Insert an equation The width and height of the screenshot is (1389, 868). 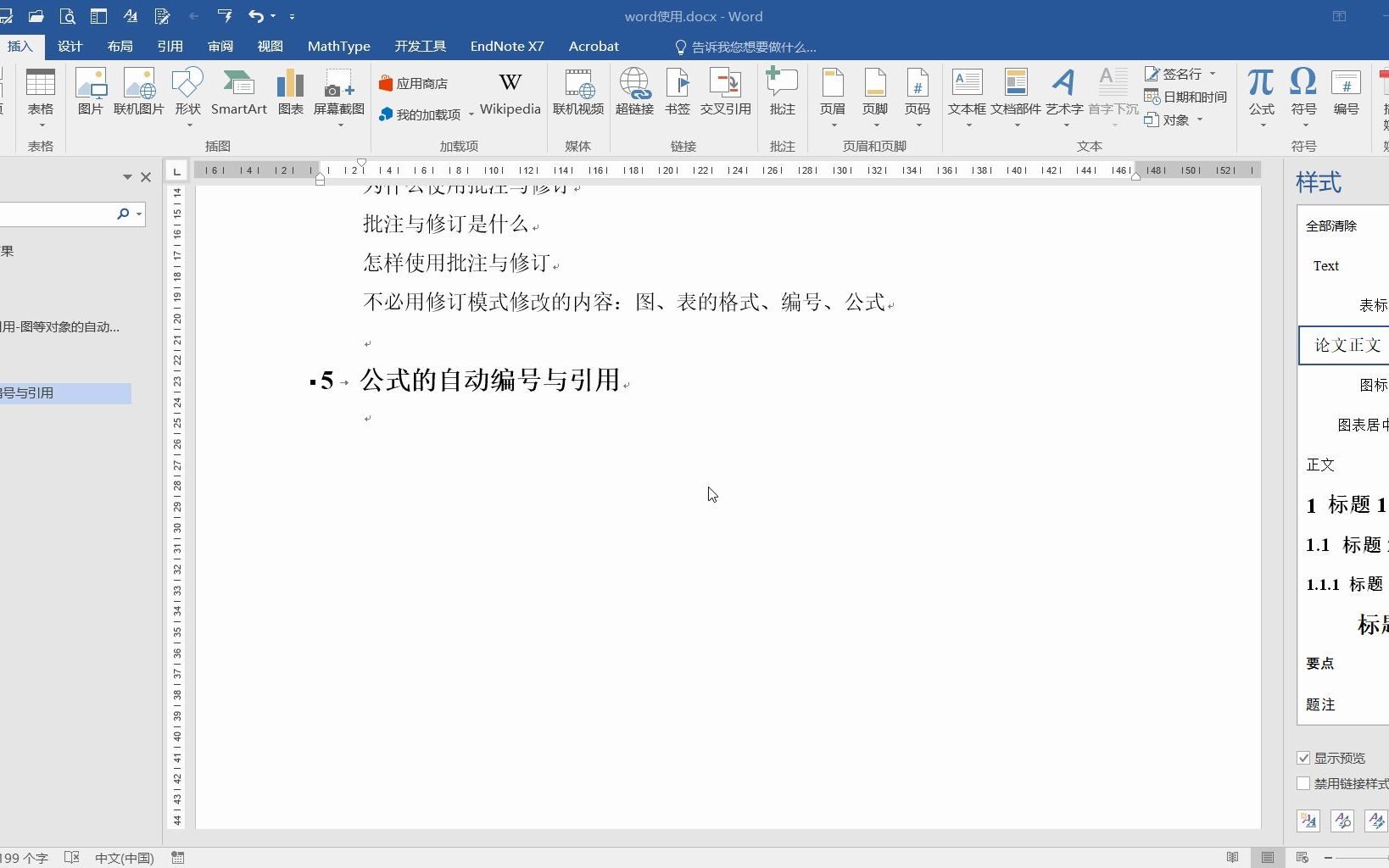click(1260, 93)
